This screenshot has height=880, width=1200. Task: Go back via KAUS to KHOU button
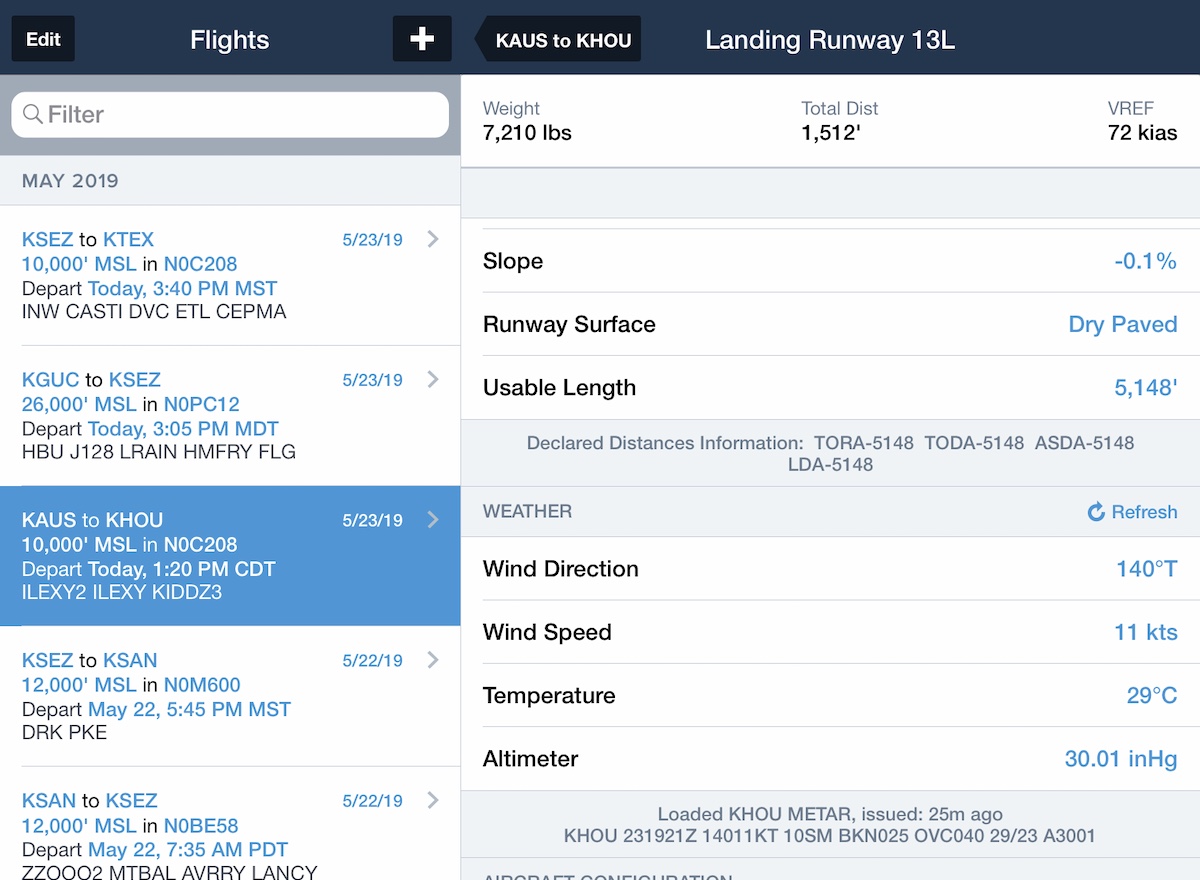pyautogui.click(x=557, y=40)
